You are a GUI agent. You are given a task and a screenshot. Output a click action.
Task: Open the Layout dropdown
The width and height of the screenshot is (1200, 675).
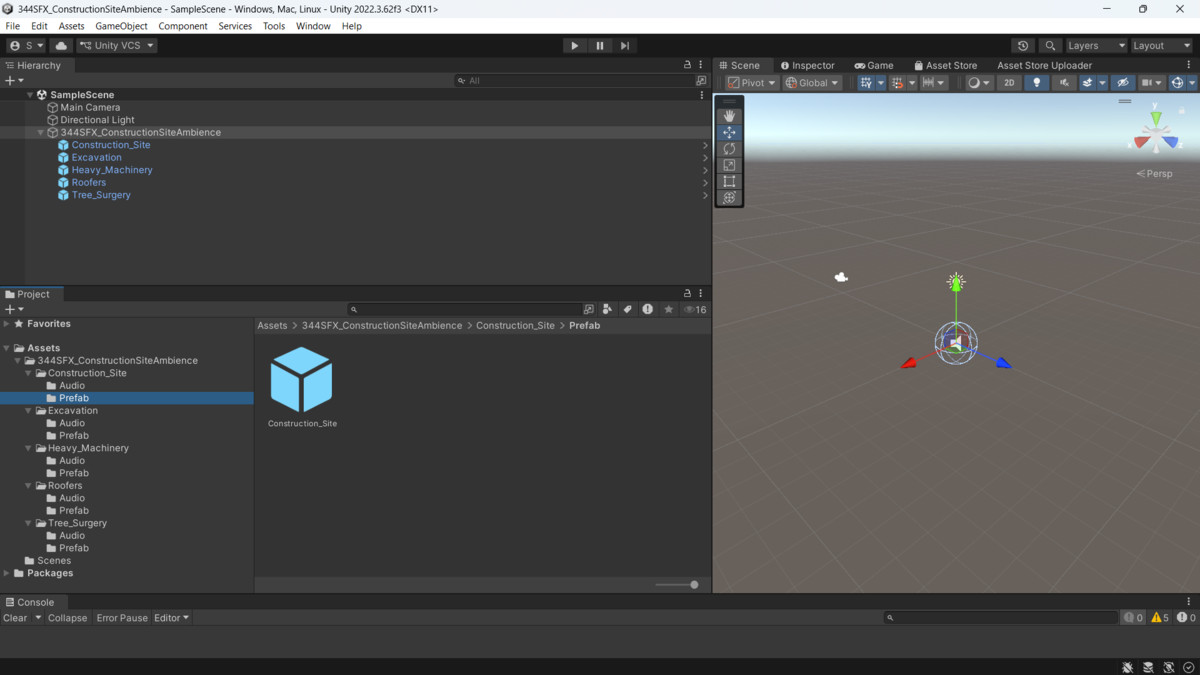[x=1161, y=45]
